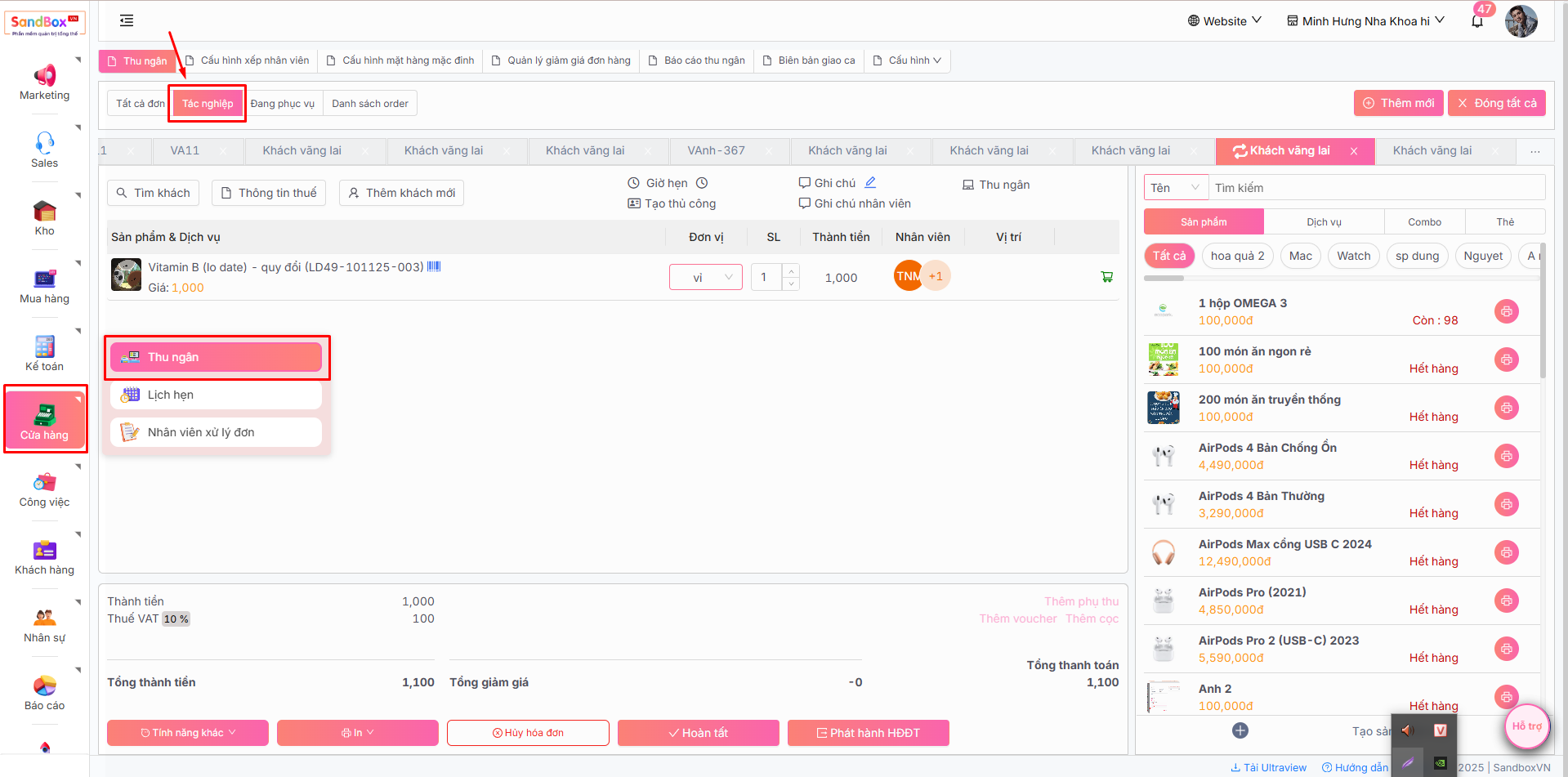Open the Kế toán accounting module icon
1568x777 pixels.
click(45, 346)
